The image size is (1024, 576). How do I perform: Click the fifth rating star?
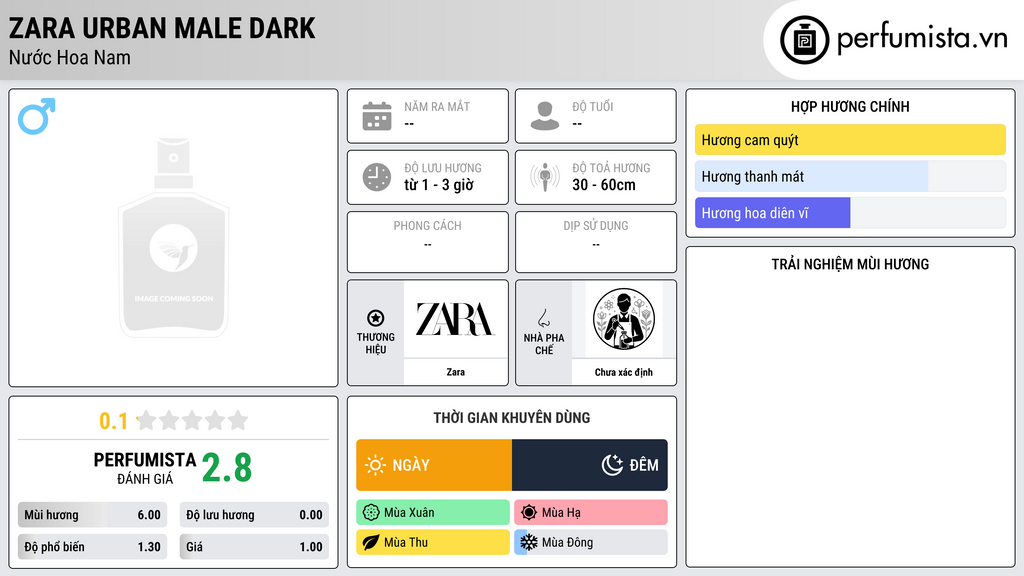pos(238,420)
